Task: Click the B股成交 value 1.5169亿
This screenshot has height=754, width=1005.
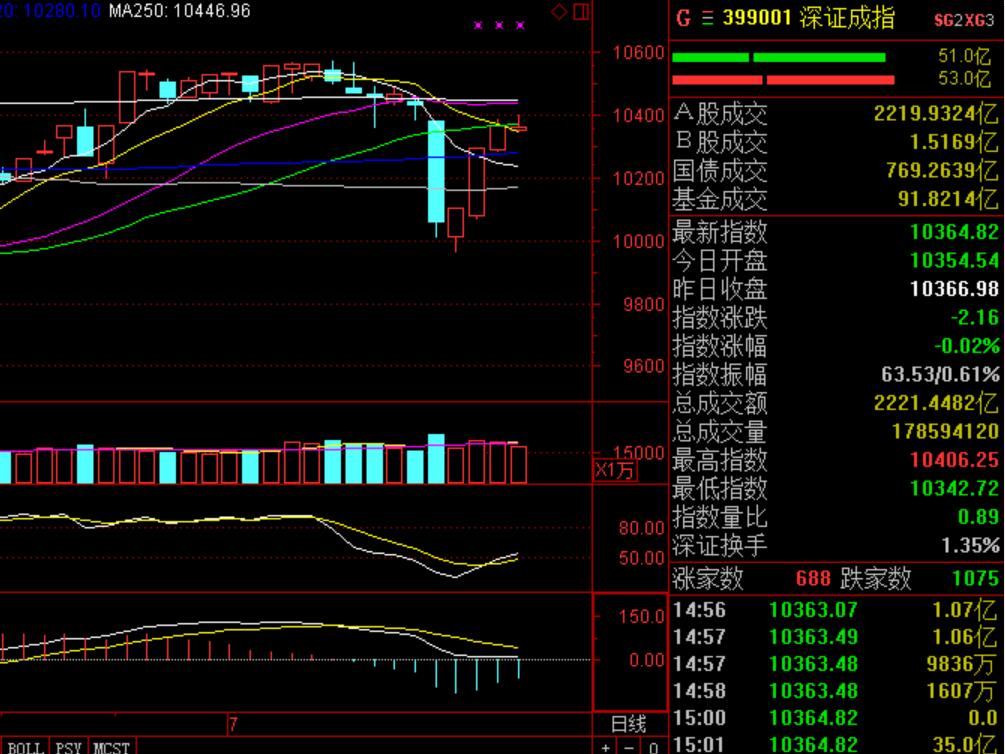Action: 954,142
